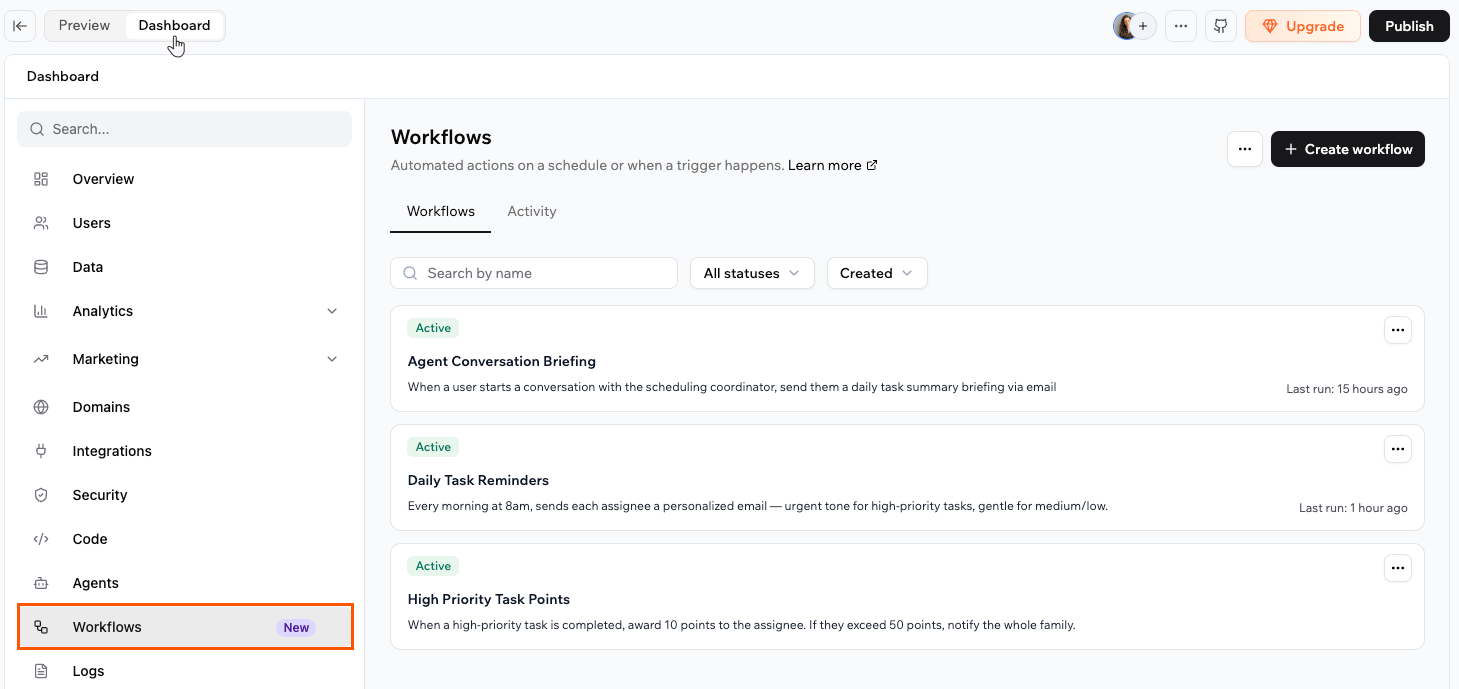Click the user avatar with plus icon
This screenshot has width=1459, height=689.
click(1135, 26)
